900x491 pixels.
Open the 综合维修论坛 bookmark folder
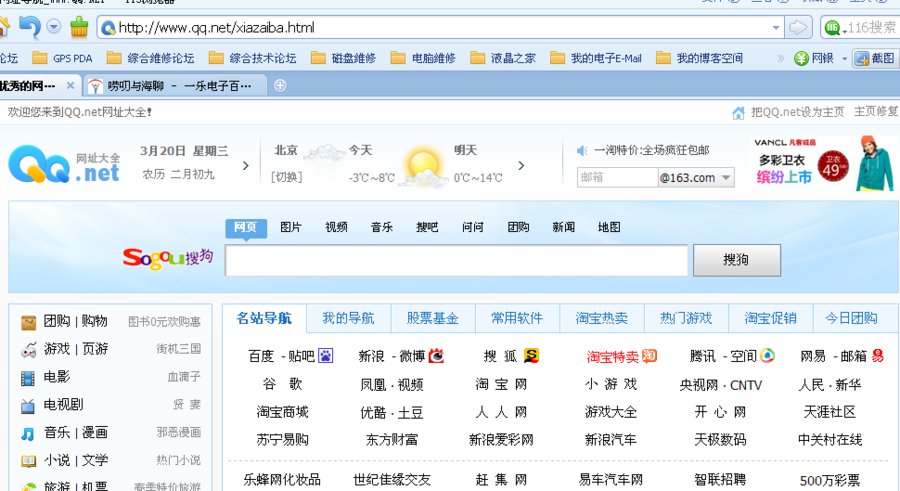[x=150, y=58]
